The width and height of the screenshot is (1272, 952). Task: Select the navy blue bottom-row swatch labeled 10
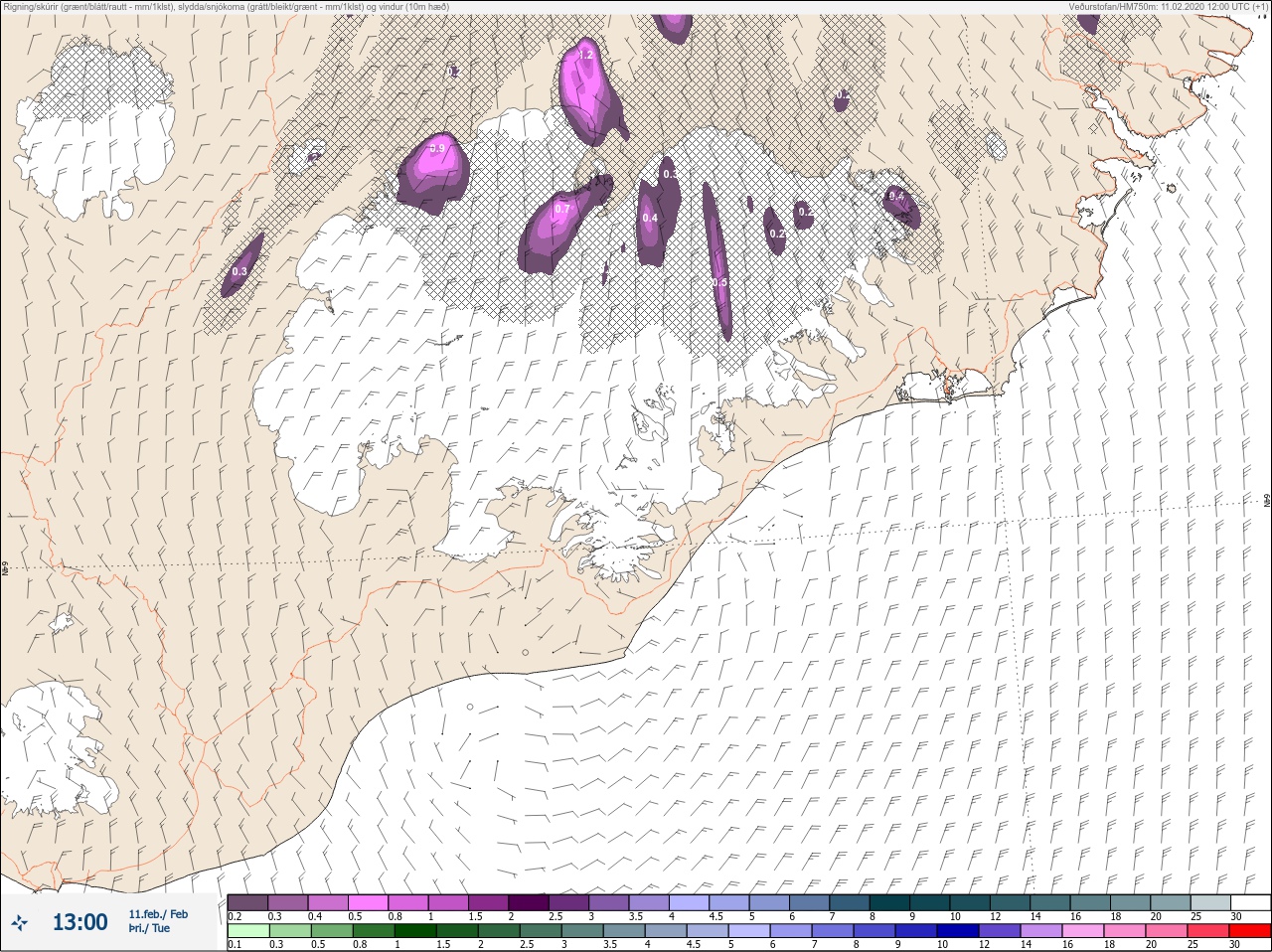(x=958, y=931)
